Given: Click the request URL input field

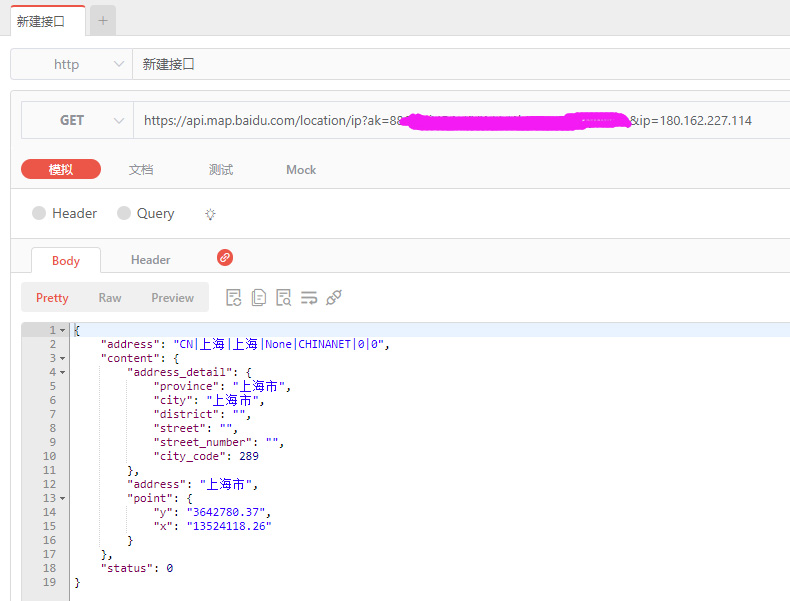Looking at the screenshot, I should 462,120.
